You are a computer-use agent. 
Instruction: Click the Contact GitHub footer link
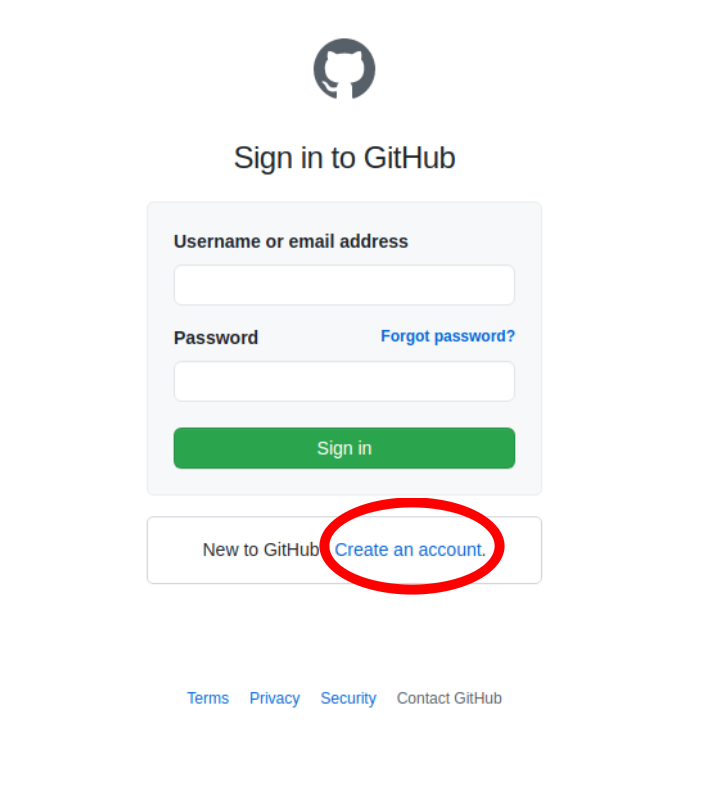point(449,698)
